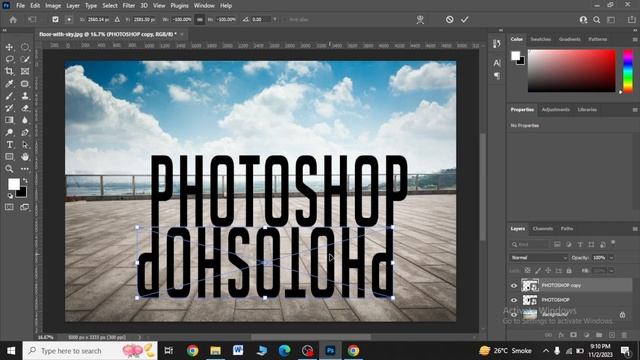Open File Explorer from the taskbar
The width and height of the screenshot is (640, 360).
(x=216, y=351)
